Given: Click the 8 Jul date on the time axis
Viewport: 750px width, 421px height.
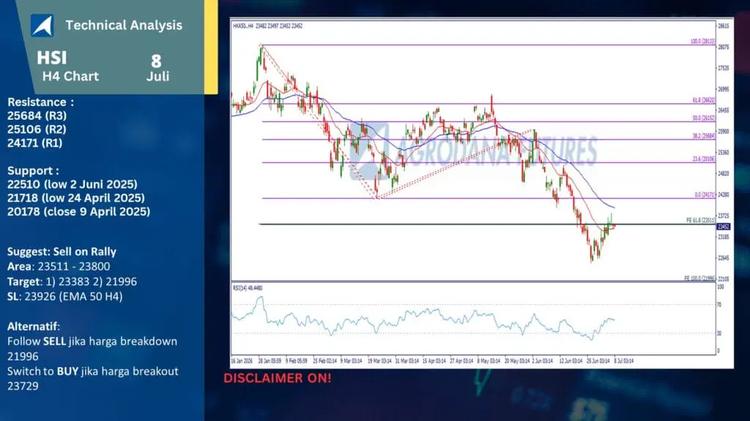Looking at the screenshot, I should pyautogui.click(x=624, y=361).
